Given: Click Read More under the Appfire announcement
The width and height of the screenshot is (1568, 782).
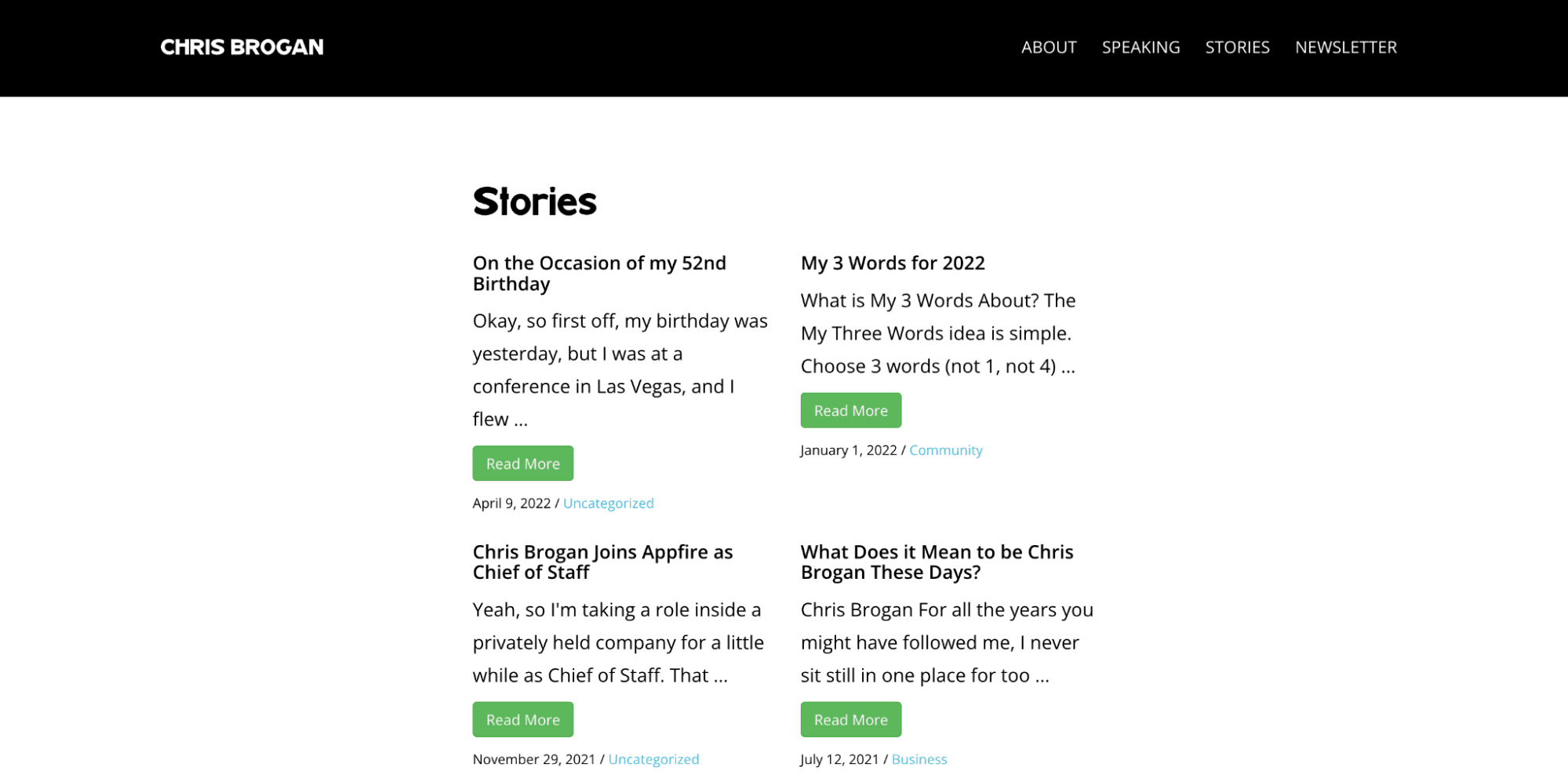Looking at the screenshot, I should tap(522, 719).
